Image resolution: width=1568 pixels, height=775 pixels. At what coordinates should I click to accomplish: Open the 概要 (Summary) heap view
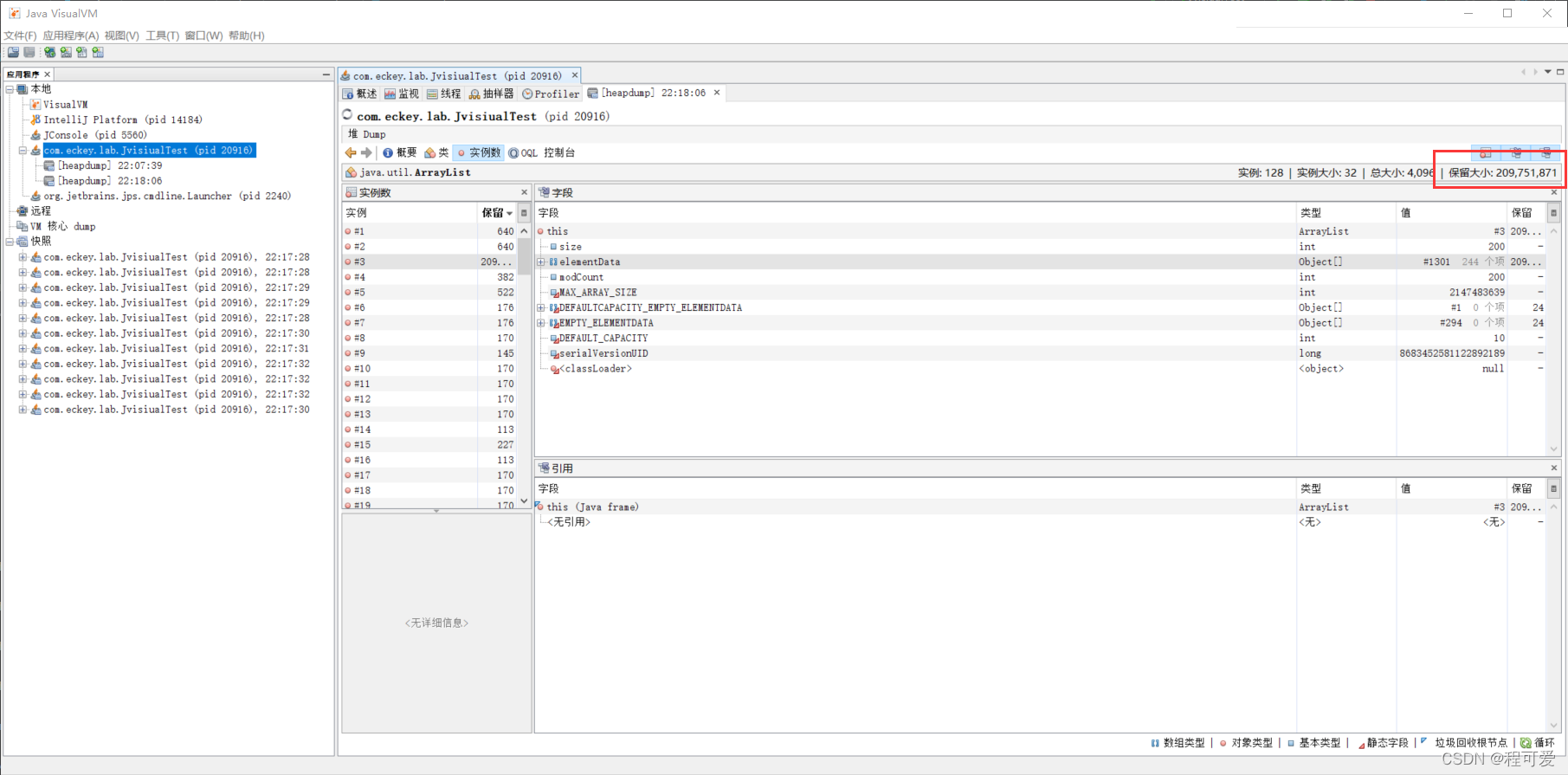point(400,152)
